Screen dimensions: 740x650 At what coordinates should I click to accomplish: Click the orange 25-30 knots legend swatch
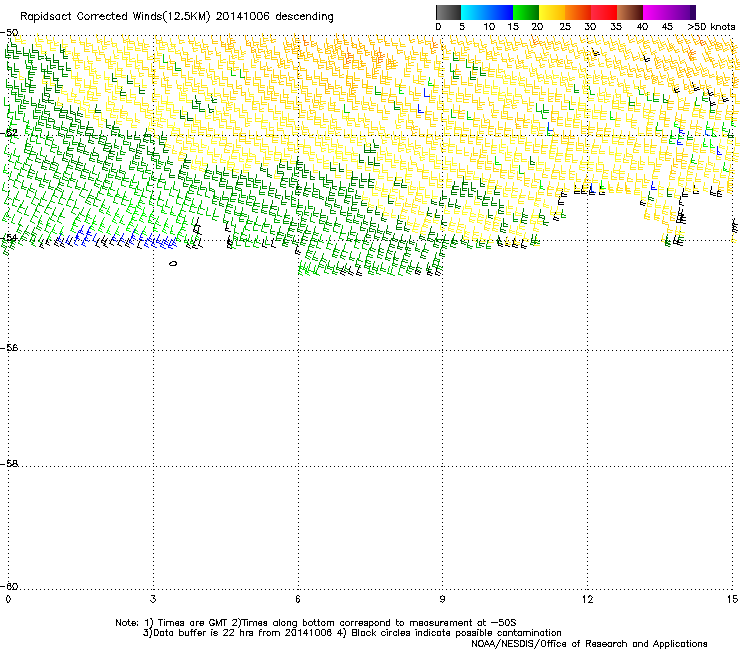point(578,12)
